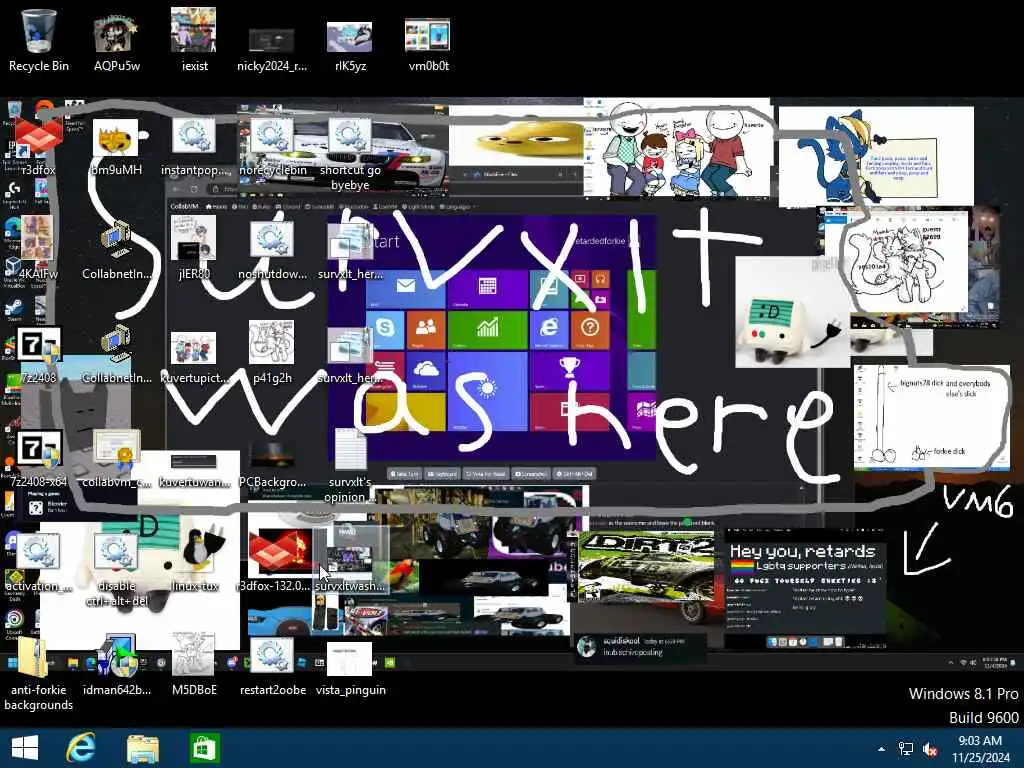The image size is (1024, 768).
Task: Launch Internet Explorer from the taskbar
Action: (81, 748)
